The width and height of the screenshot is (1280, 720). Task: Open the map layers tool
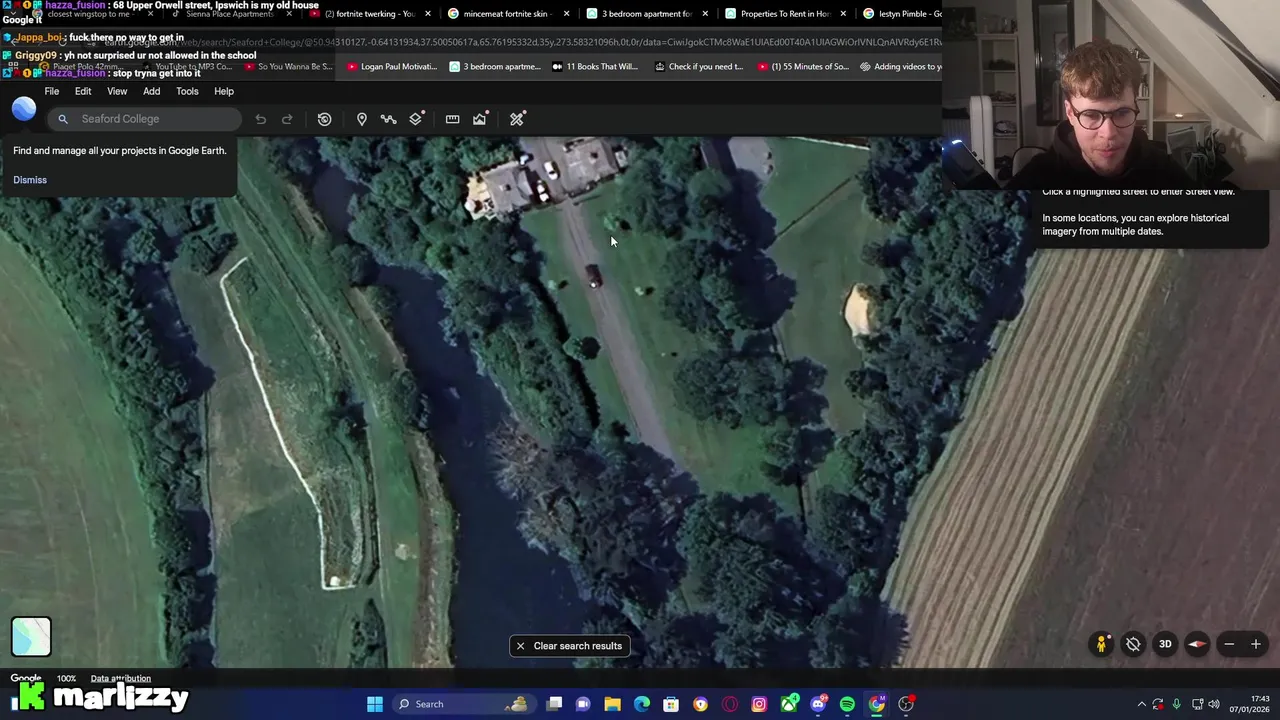click(416, 119)
